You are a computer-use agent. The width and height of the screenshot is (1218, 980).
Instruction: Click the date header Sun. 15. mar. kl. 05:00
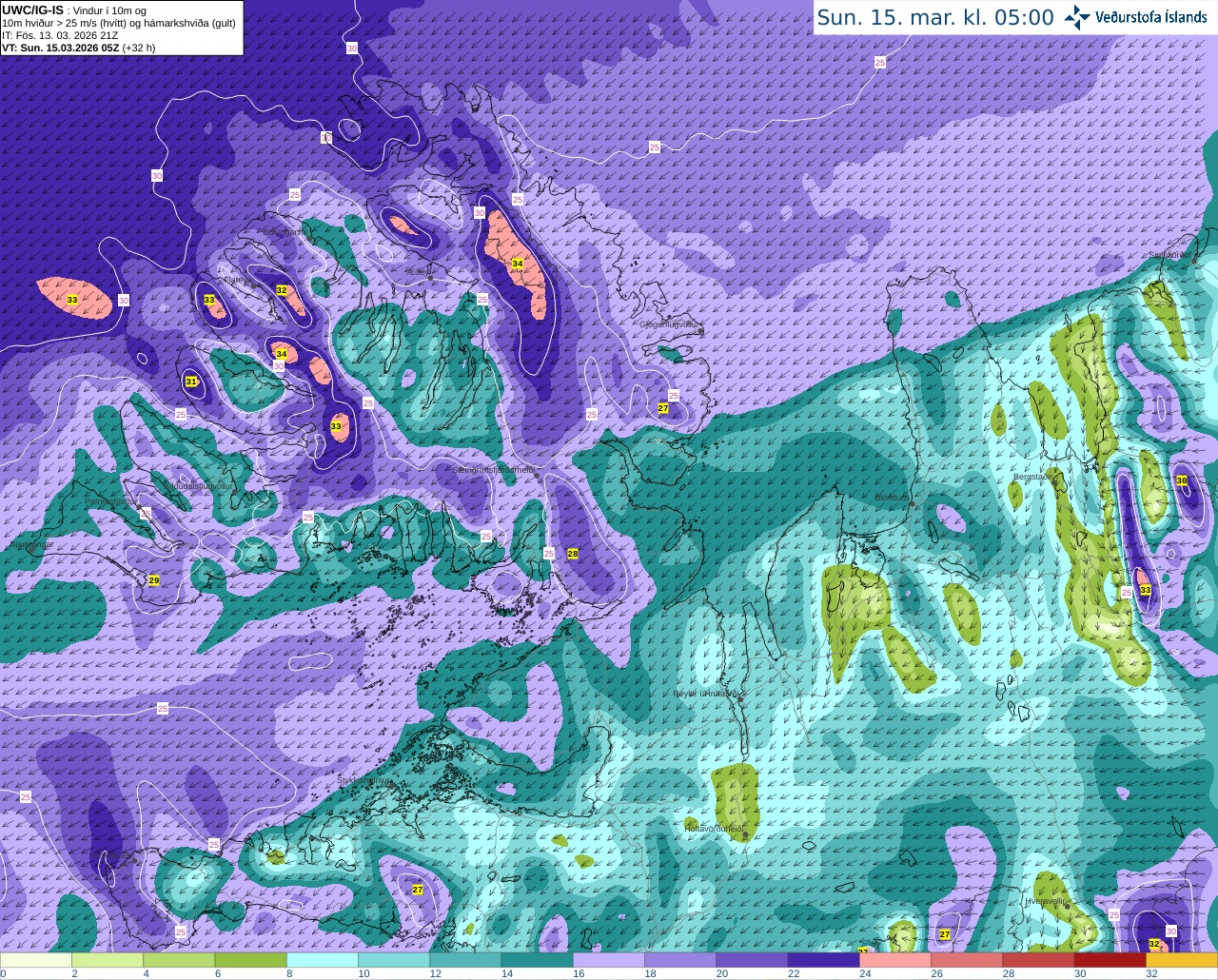[x=935, y=17]
